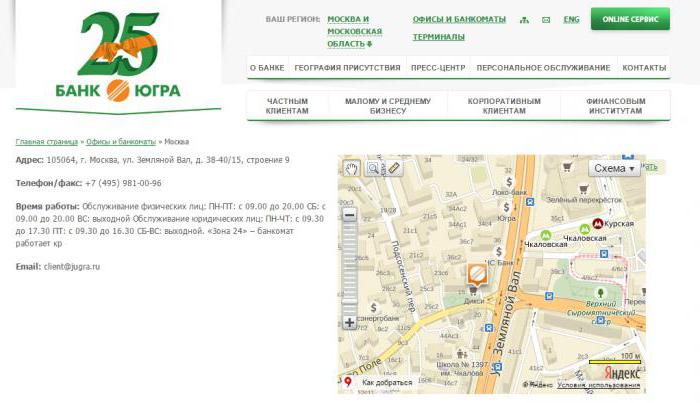Click the Югра dollar icon on the map
The width and height of the screenshot is (700, 403).
[506, 207]
